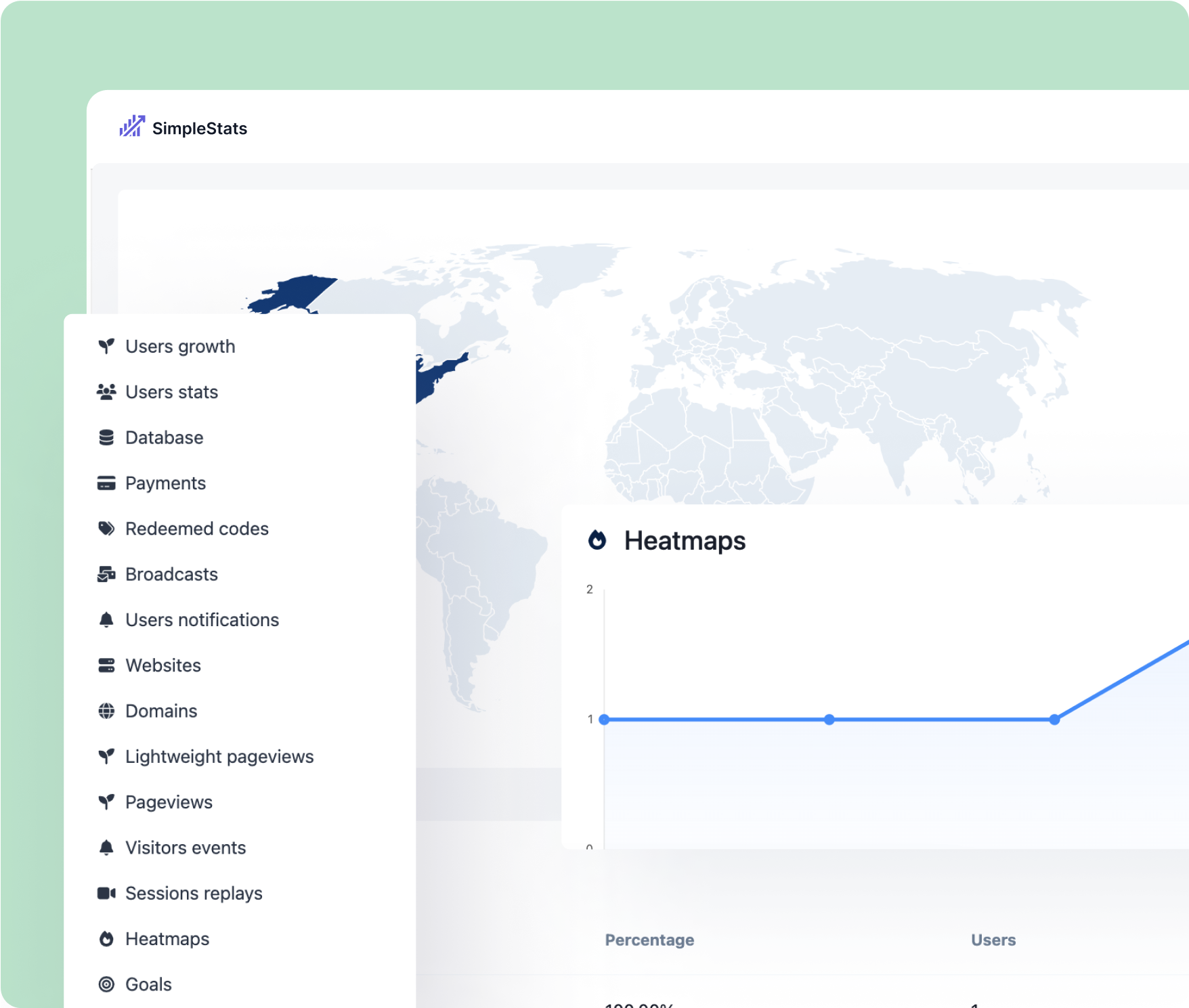The image size is (1189, 1008).
Task: Click the Websites server icon
Action: (x=106, y=665)
